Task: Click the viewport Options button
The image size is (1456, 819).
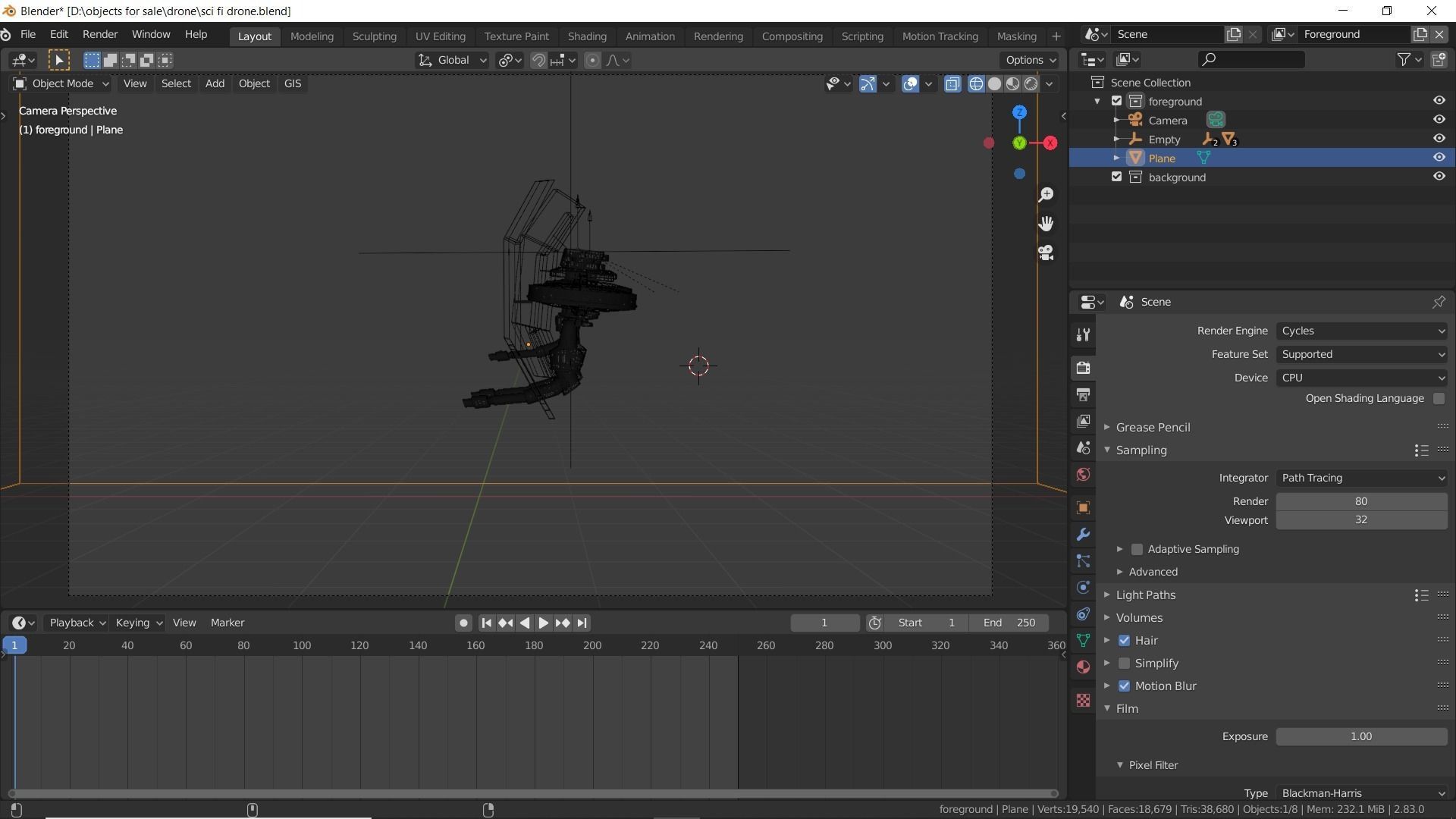Action: tap(1029, 61)
